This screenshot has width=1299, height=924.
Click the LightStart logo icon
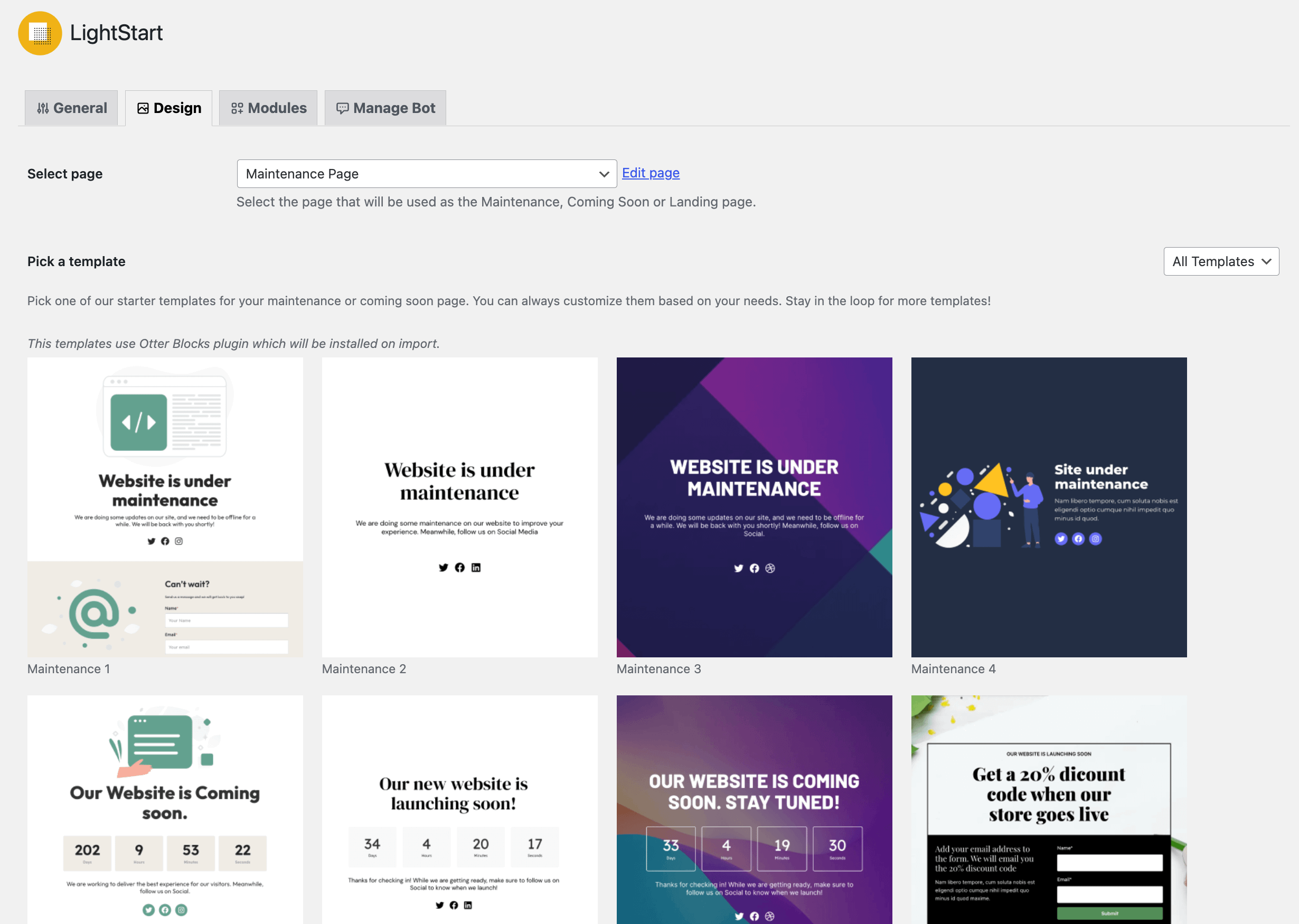(x=40, y=34)
